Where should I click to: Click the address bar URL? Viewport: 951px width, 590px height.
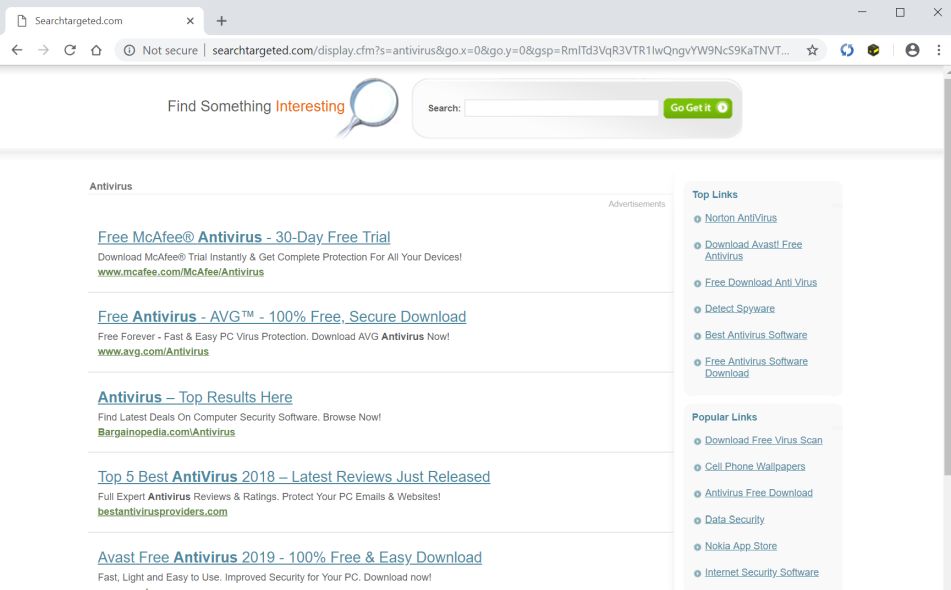point(500,50)
